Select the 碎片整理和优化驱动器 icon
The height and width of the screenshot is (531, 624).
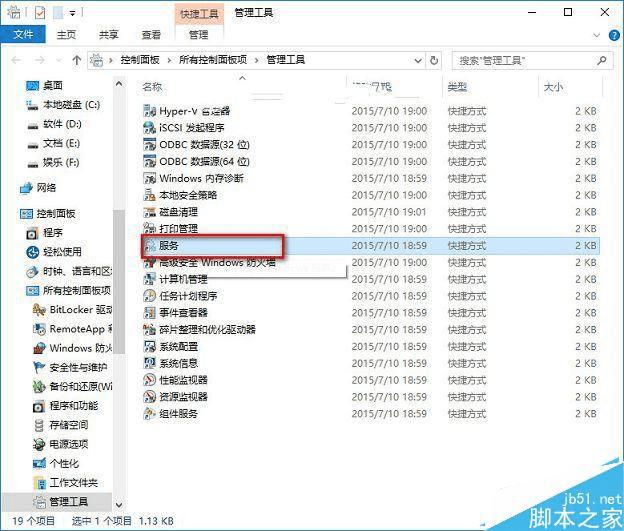click(x=149, y=329)
